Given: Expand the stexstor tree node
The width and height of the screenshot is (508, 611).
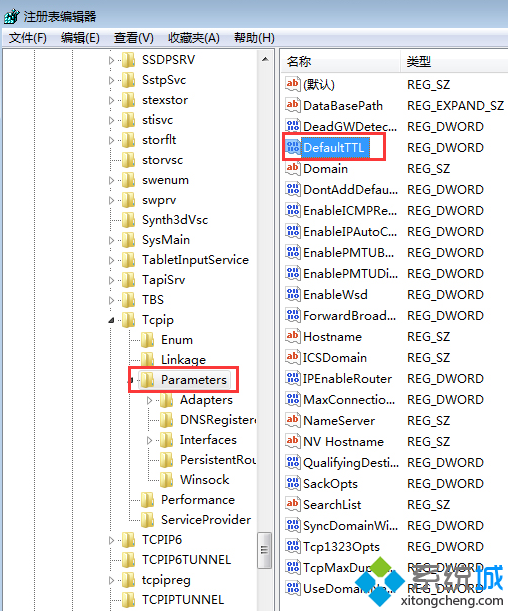Looking at the screenshot, I should point(111,101).
